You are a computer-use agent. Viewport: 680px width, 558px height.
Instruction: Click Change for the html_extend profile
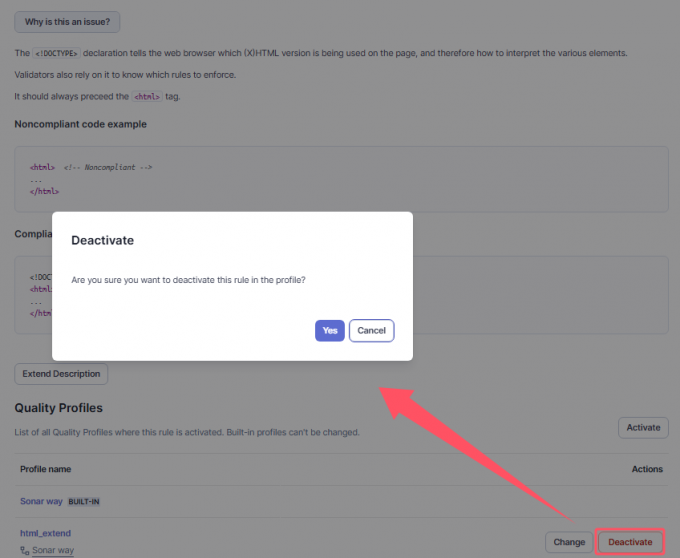pos(569,542)
